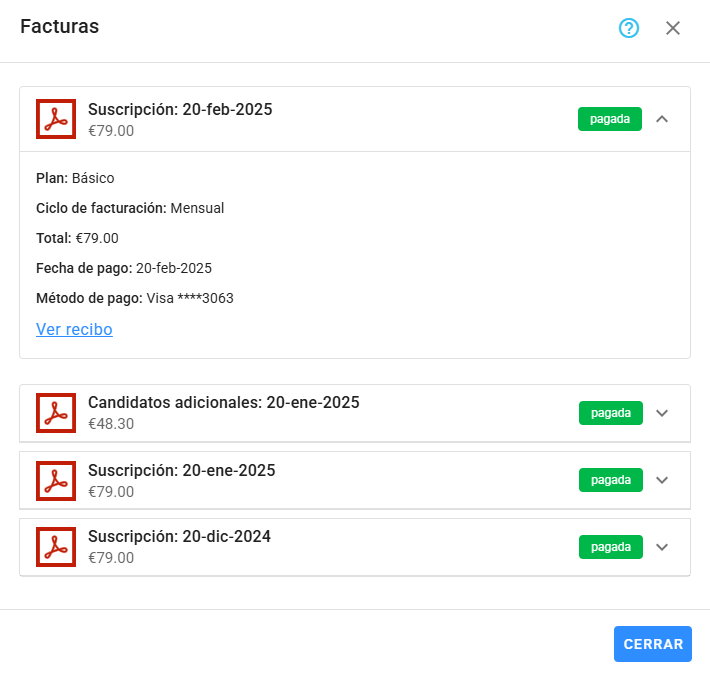
Task: Click the pagada badge on 20-feb-2025 invoice
Action: point(609,119)
